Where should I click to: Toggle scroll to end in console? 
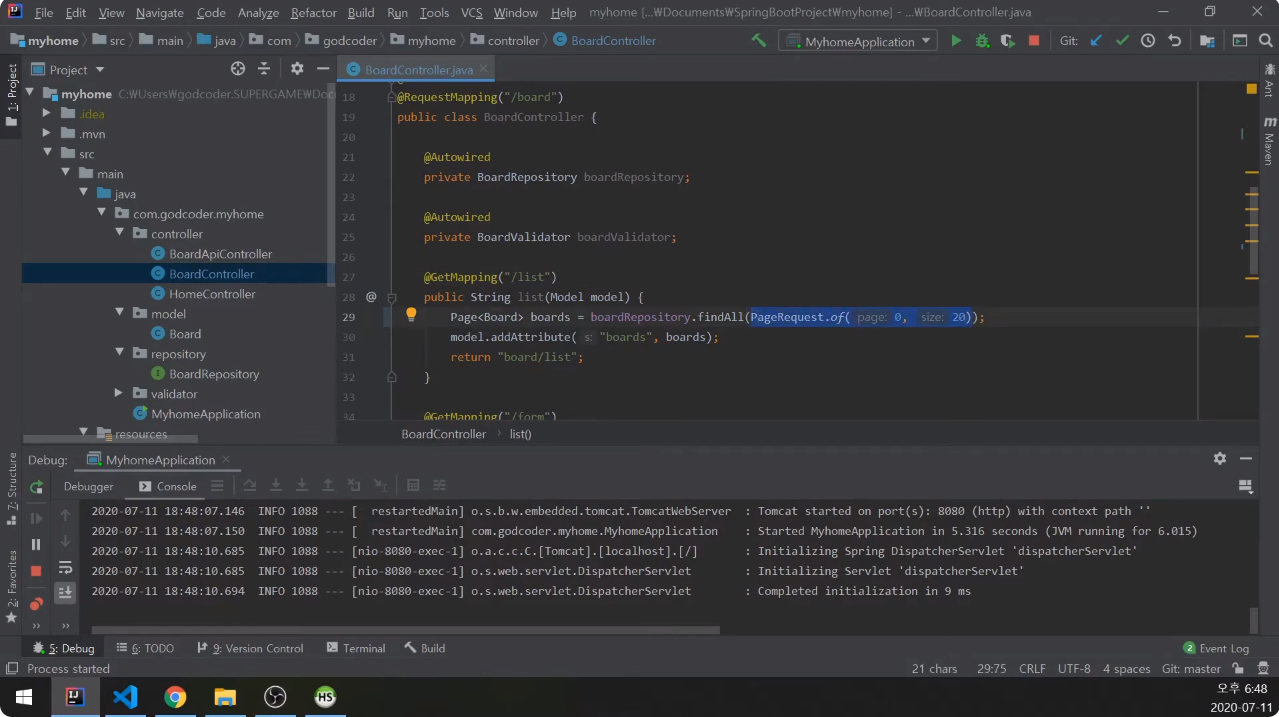(x=65, y=593)
